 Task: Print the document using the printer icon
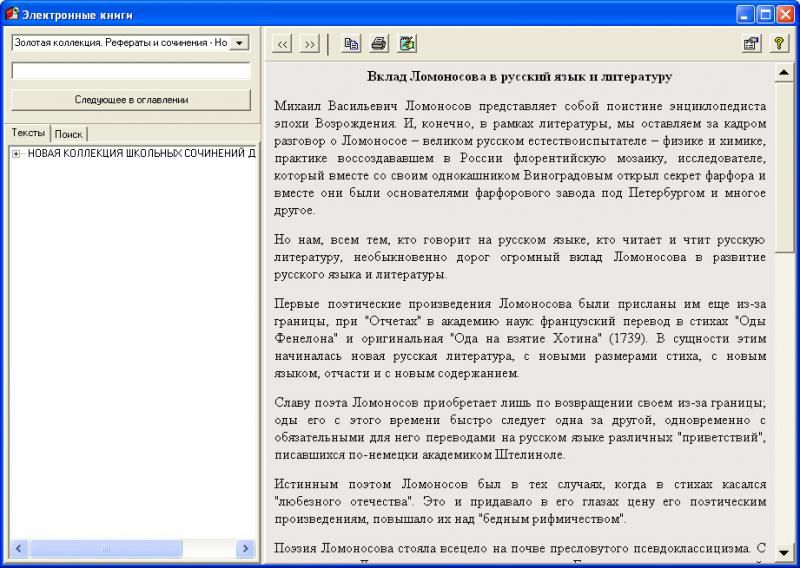point(379,44)
